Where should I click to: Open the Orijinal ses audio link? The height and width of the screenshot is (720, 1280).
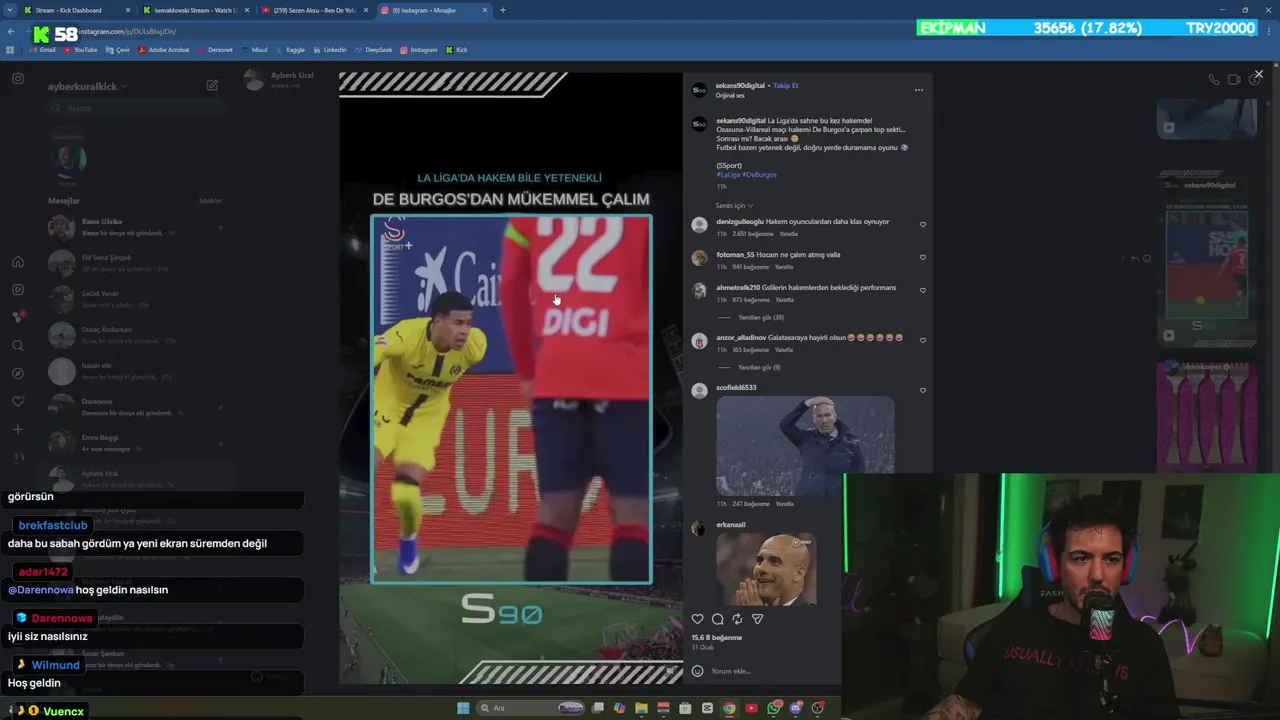(x=730, y=95)
